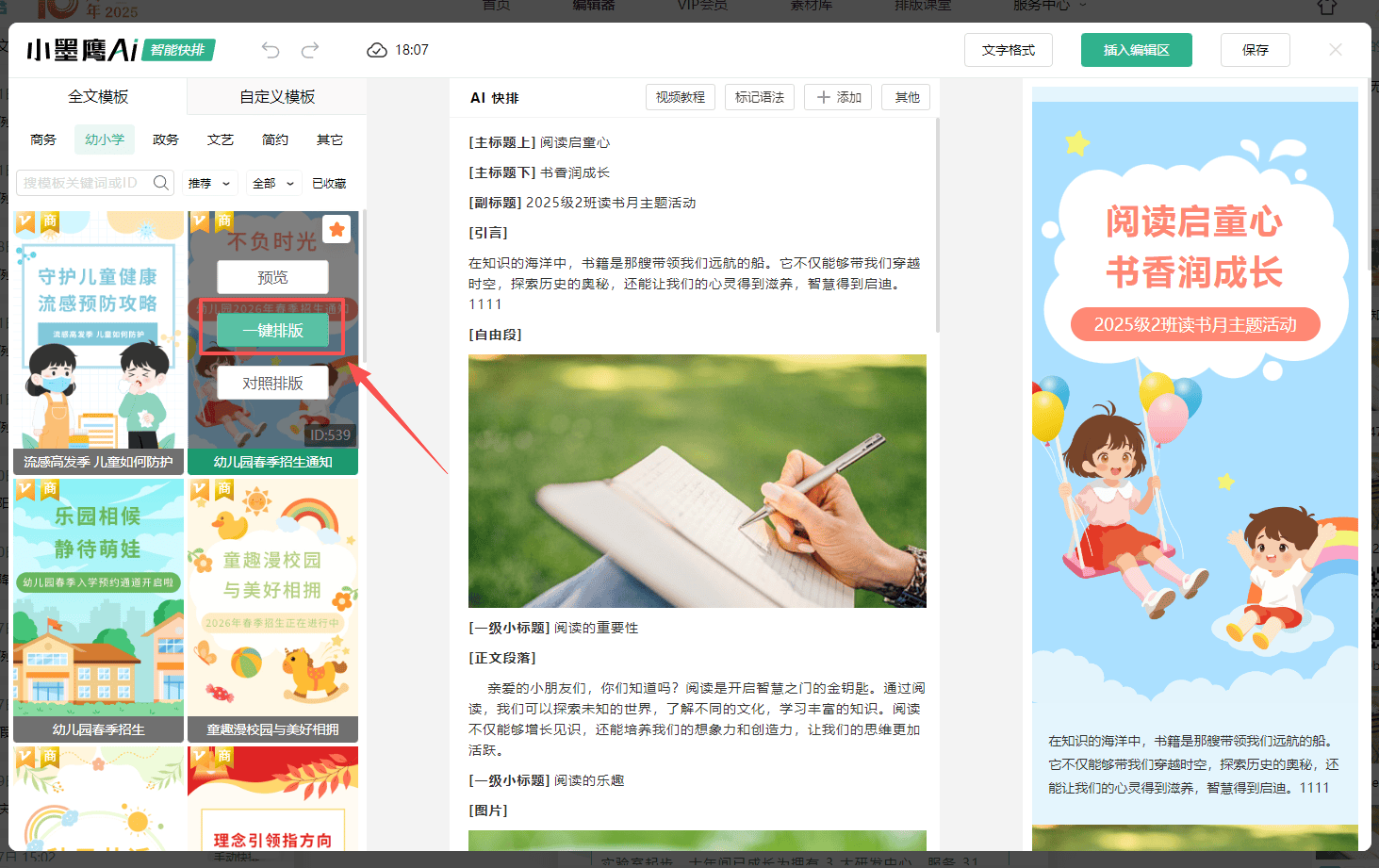Open the 流感高发季 template thumbnail
Viewport: 1379px width, 868px height.
(98, 339)
